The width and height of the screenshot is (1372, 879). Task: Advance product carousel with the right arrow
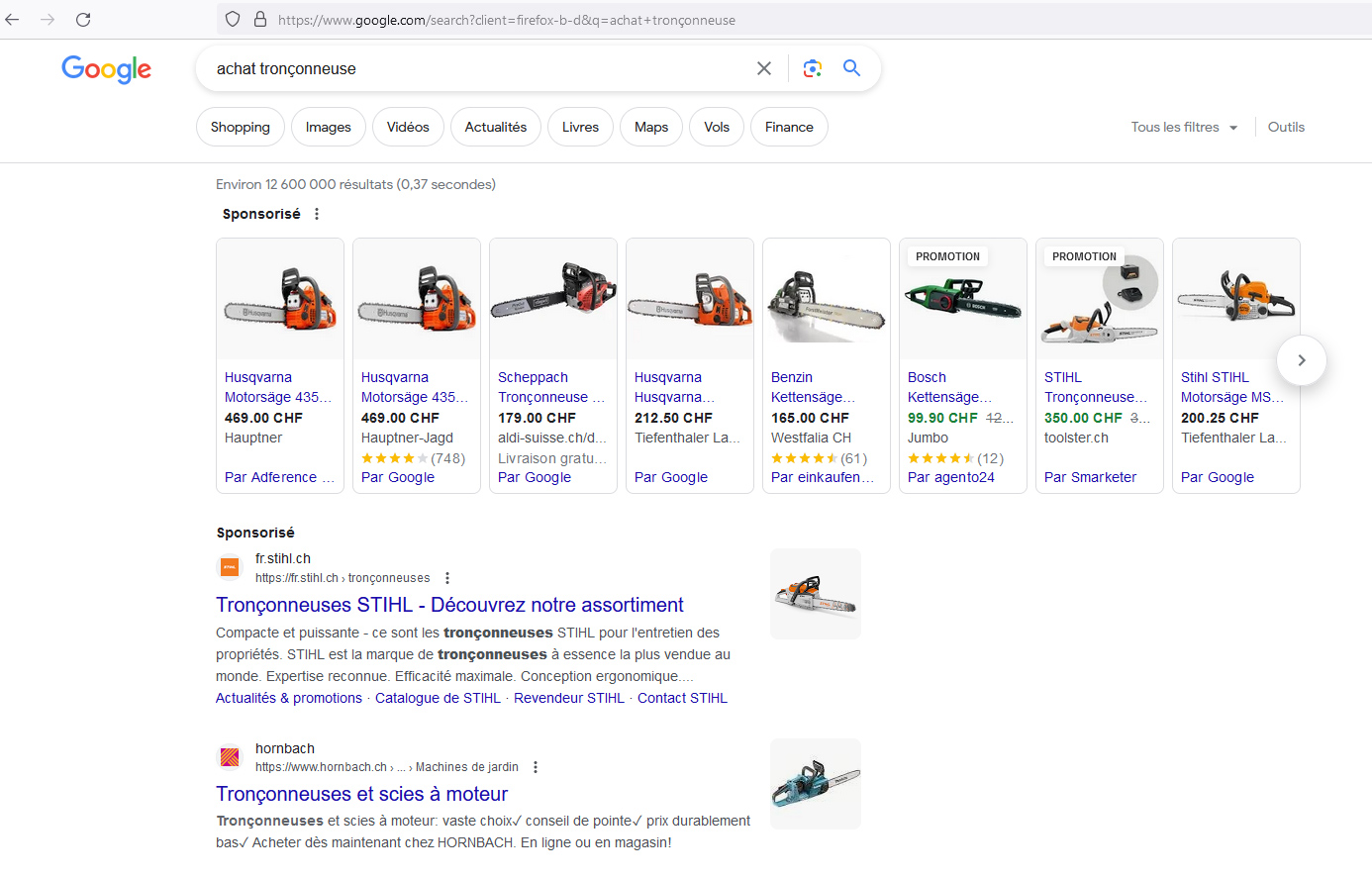pyautogui.click(x=1302, y=360)
